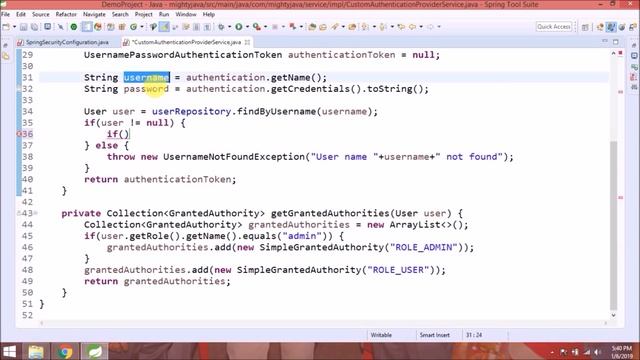The width and height of the screenshot is (640, 360).
Task: Maximize the editor area
Action: (x=616, y=42)
